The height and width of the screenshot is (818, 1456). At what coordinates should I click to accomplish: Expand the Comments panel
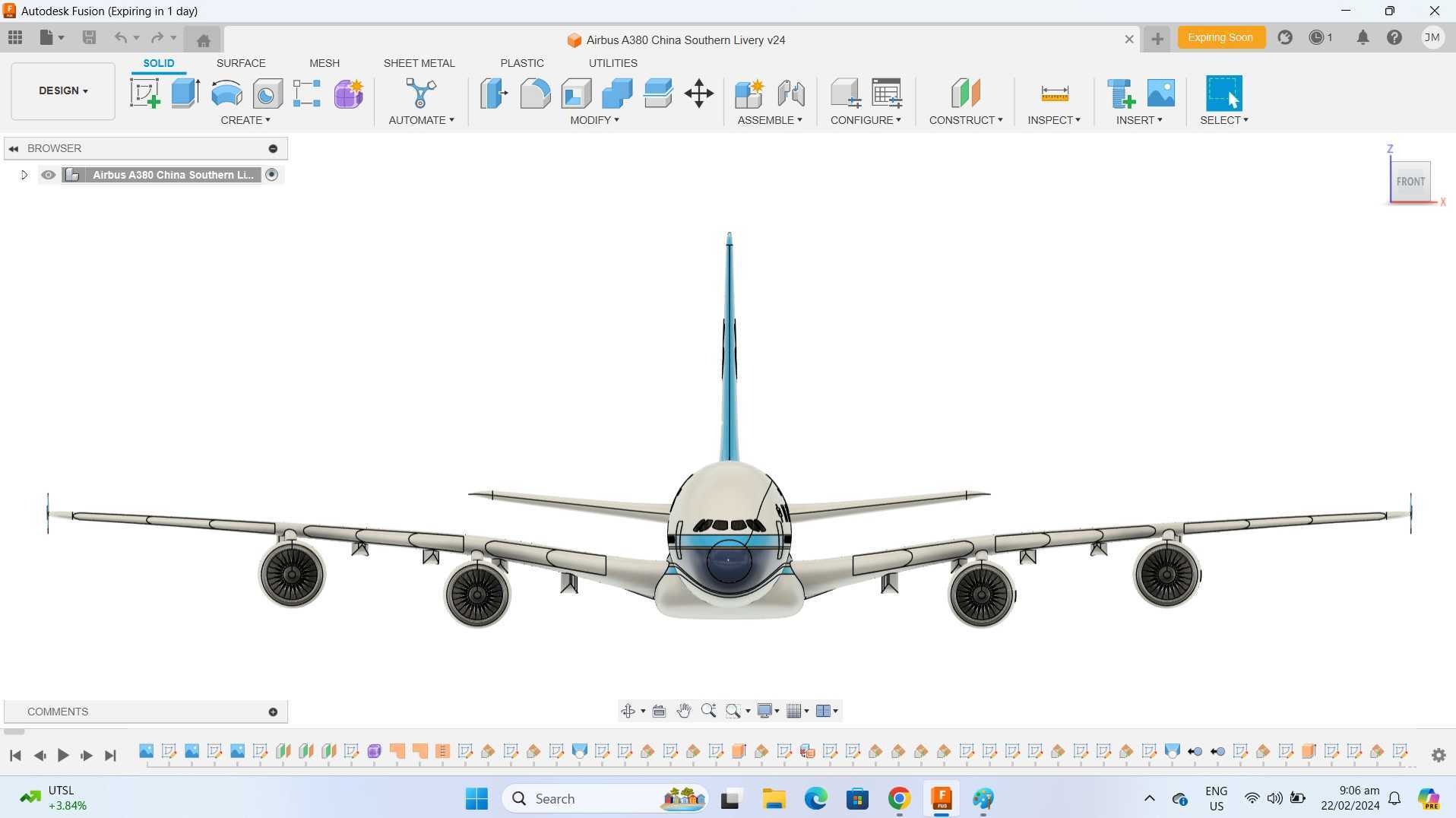pos(273,712)
